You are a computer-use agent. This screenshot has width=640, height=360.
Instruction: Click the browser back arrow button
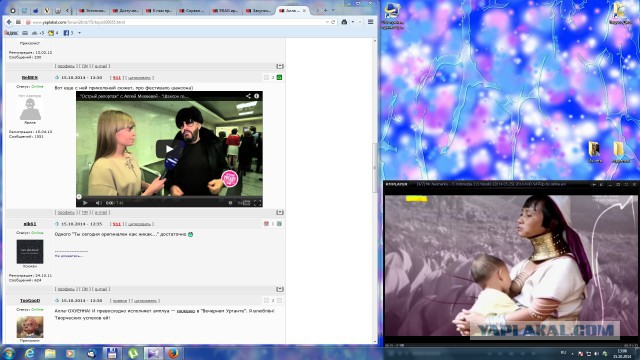9,22
